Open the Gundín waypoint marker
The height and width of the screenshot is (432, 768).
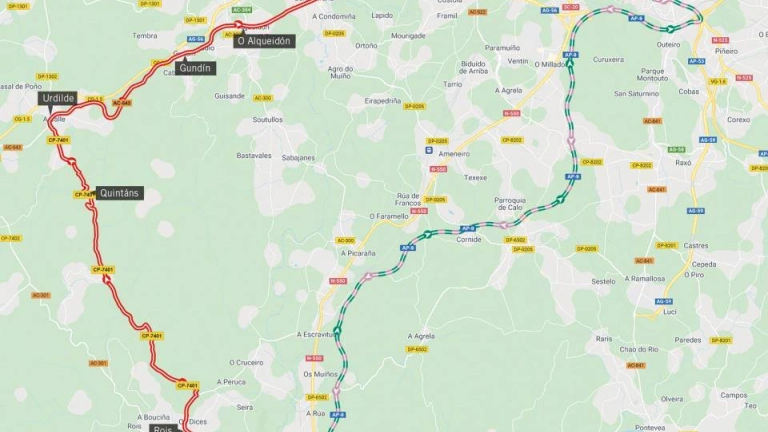[195, 68]
